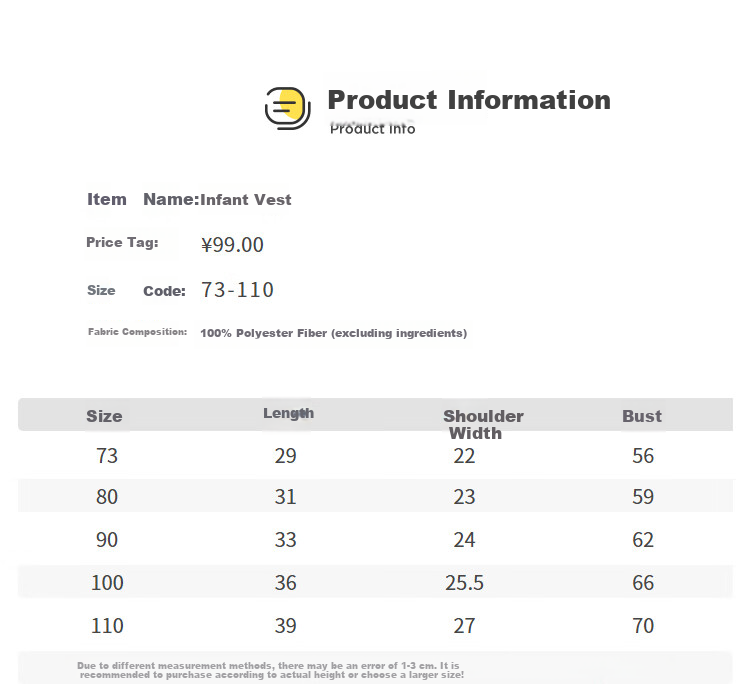Click the yellow Product Information icon
This screenshot has width=750, height=684.
click(288, 108)
